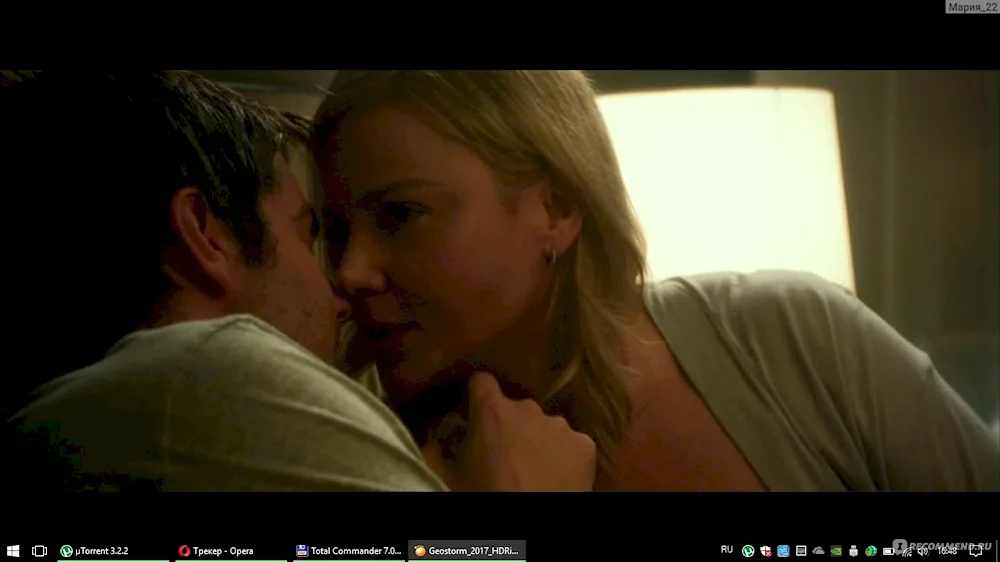Switch to the Трекер - Opera window

tap(231, 551)
